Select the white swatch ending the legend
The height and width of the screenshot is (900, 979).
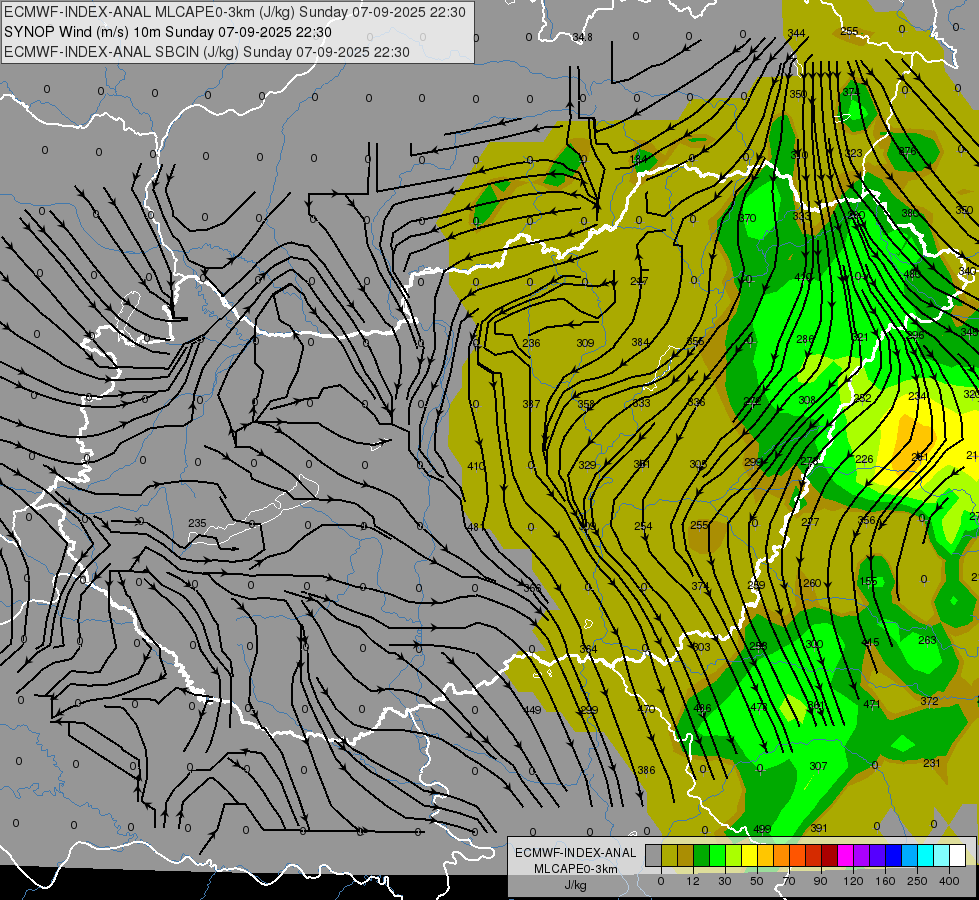click(x=957, y=855)
